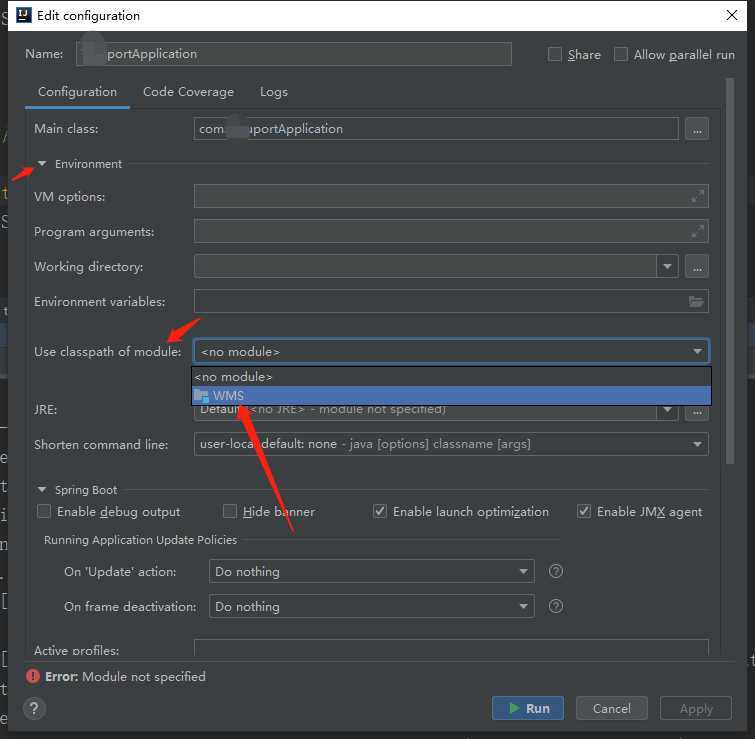Open the On frame deactivation dropdown
Viewport: 755px width, 739px height.
pyautogui.click(x=372, y=606)
